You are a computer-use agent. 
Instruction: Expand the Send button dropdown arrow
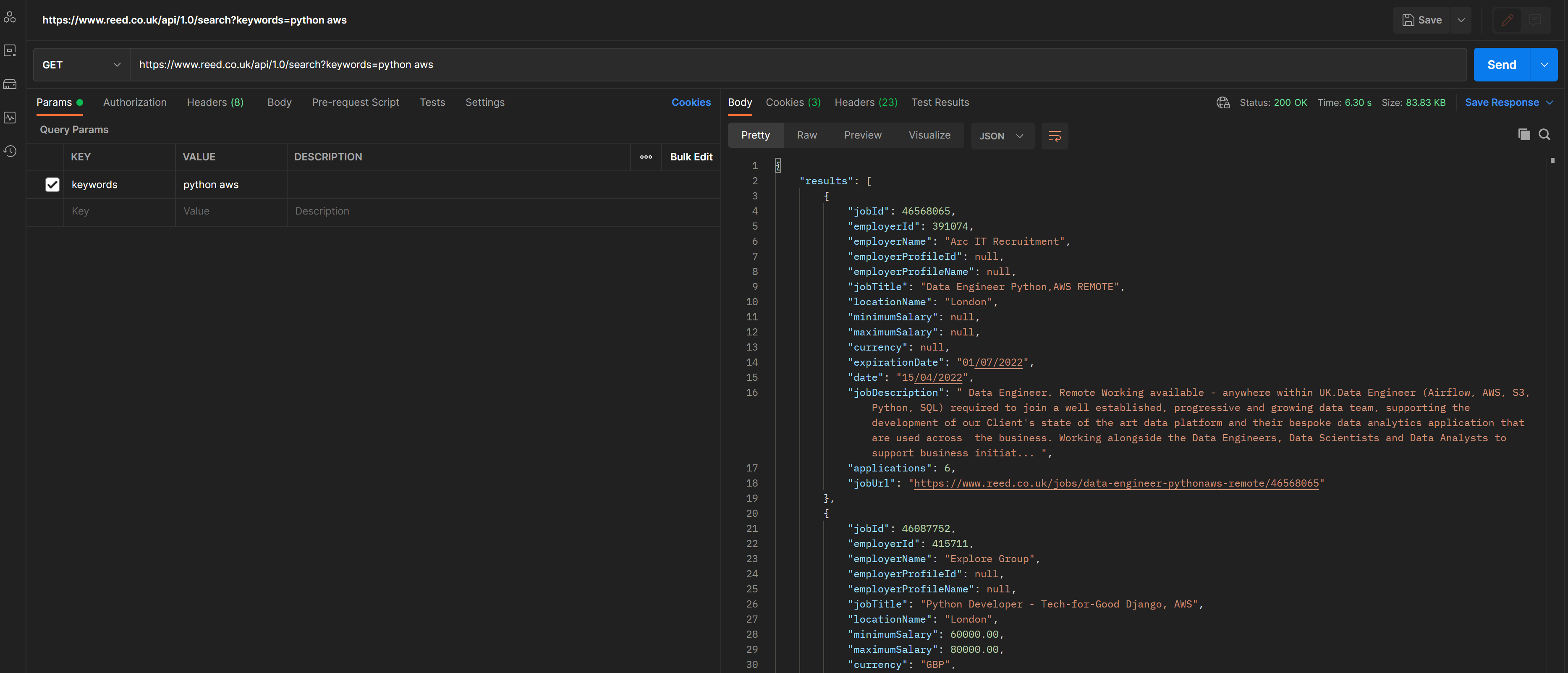1544,65
